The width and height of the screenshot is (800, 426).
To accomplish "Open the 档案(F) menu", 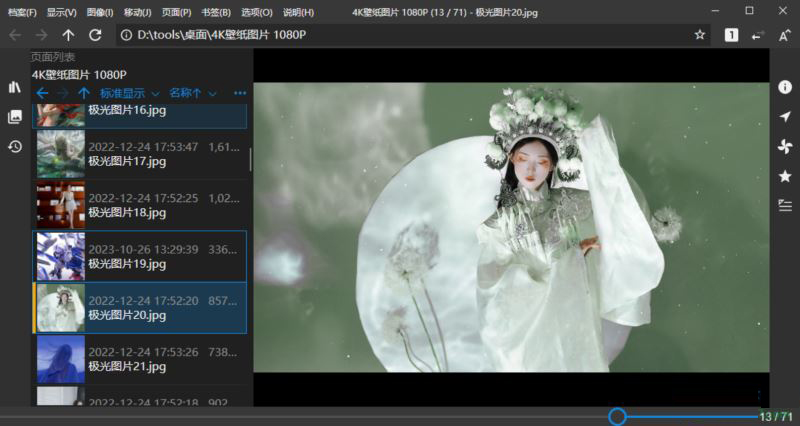I will tap(22, 12).
